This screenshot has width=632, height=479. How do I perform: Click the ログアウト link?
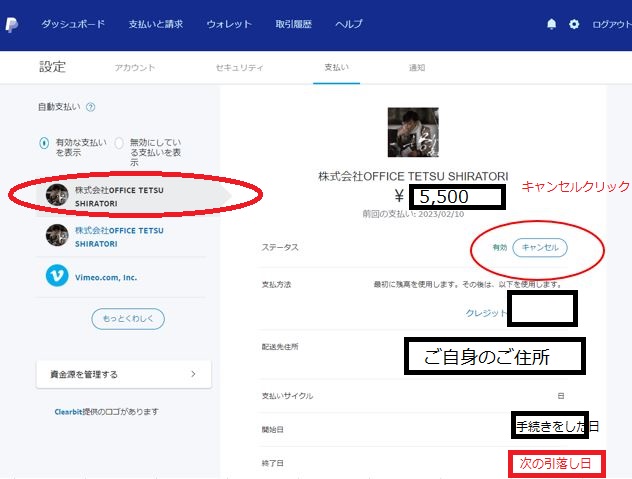[611, 23]
